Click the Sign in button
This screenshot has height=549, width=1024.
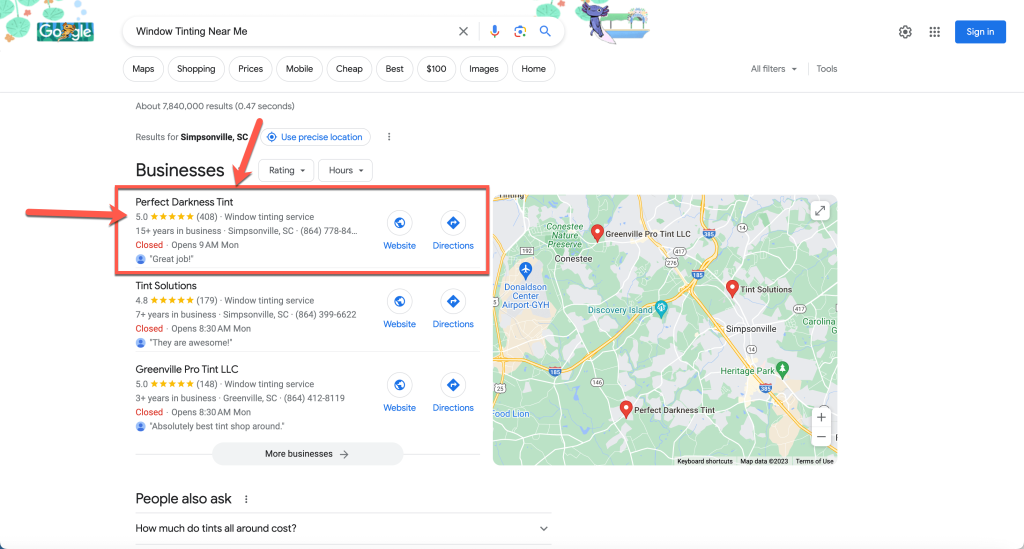point(980,32)
